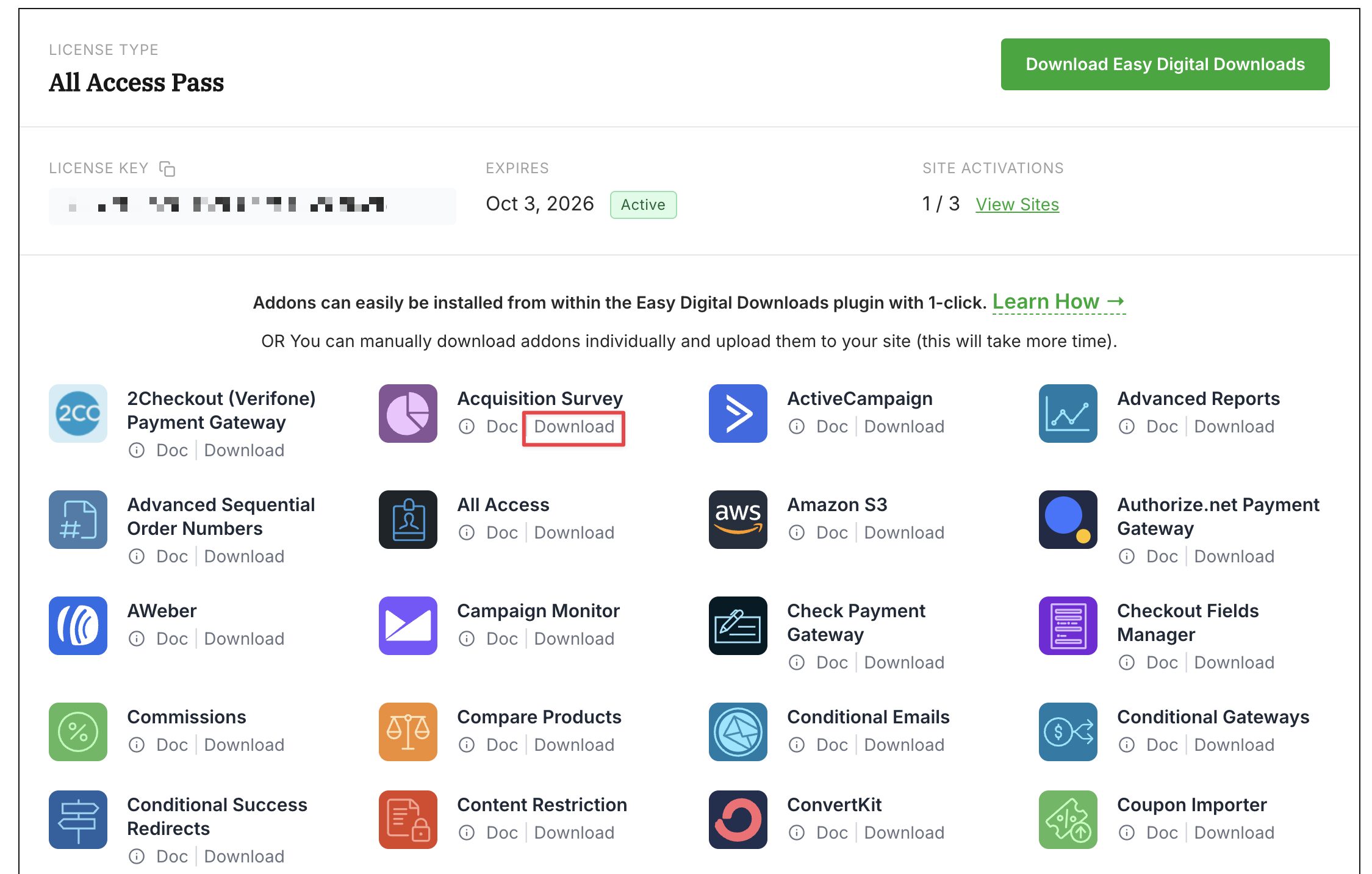Click the Conditional Emails icon
This screenshot has width=1372, height=874.
[x=738, y=732]
